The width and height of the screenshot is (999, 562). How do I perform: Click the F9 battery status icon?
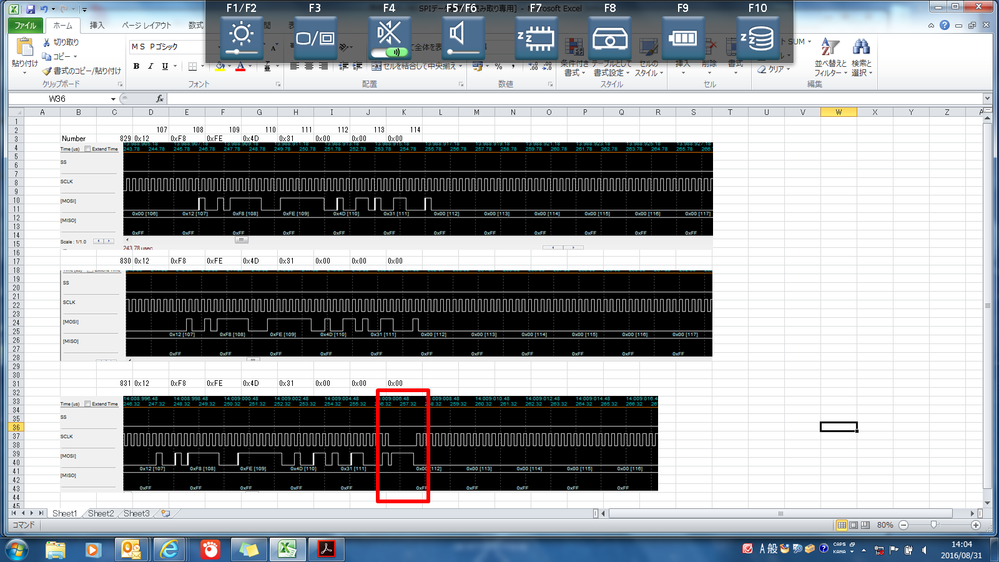683,38
